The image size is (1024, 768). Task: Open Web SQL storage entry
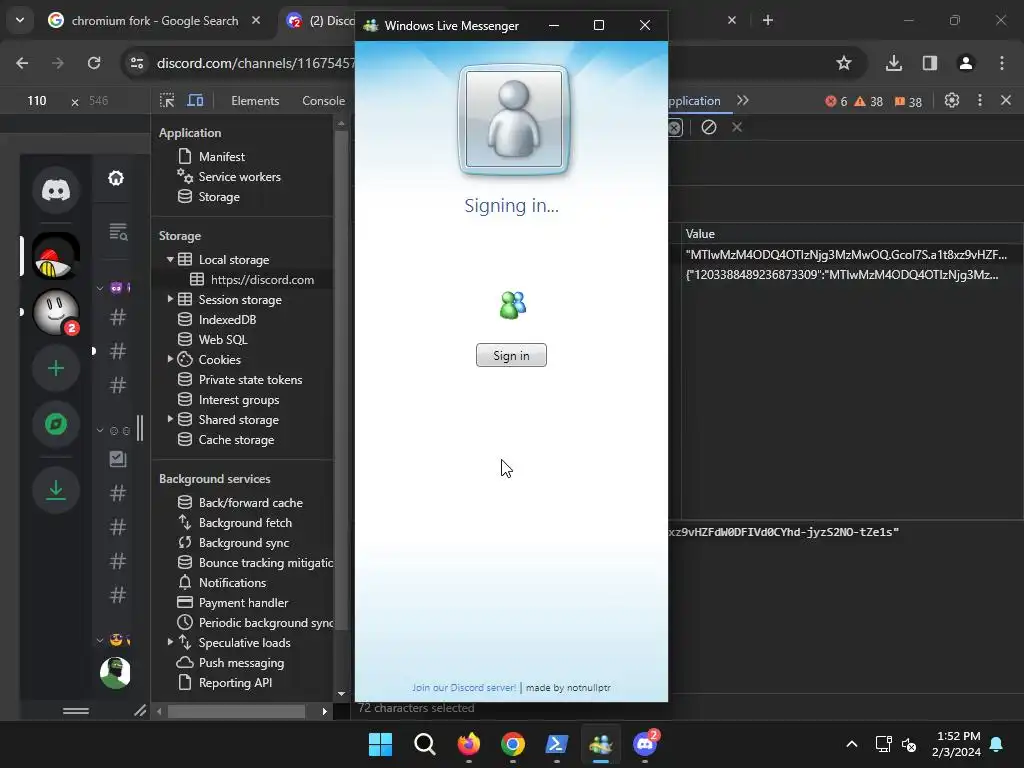point(223,340)
